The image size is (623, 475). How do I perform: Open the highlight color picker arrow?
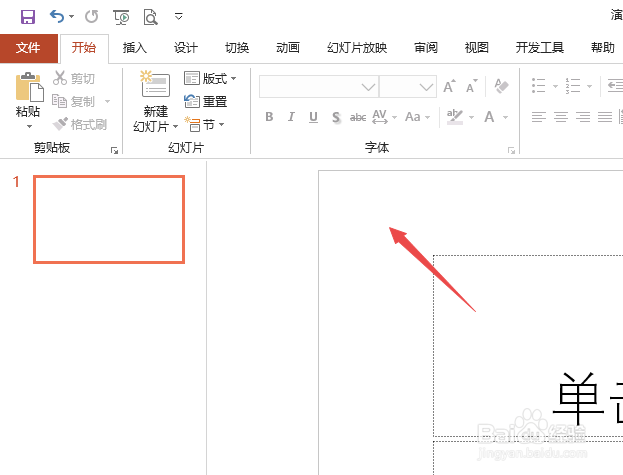point(471,117)
